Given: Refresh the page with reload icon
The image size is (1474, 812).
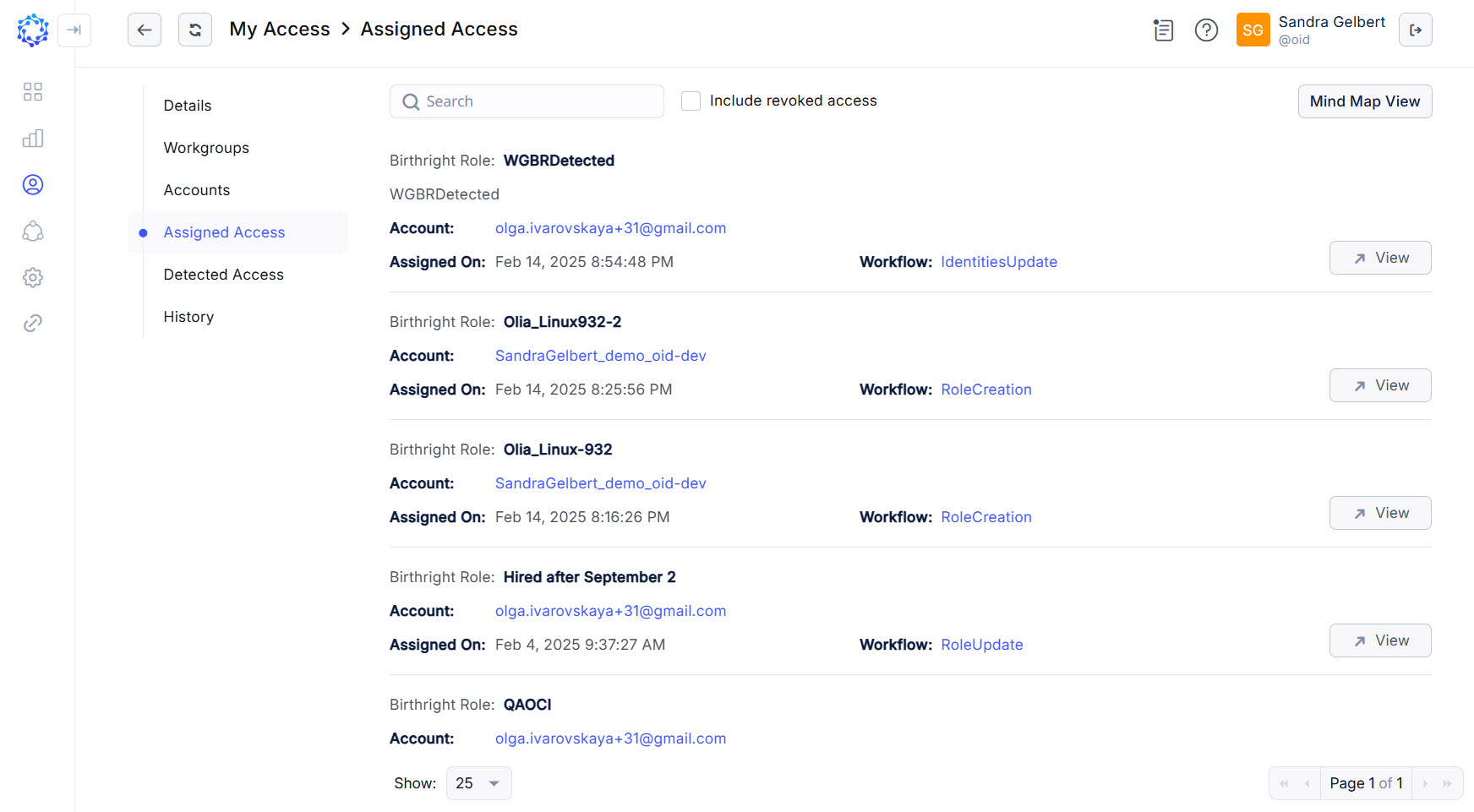Looking at the screenshot, I should tap(195, 30).
